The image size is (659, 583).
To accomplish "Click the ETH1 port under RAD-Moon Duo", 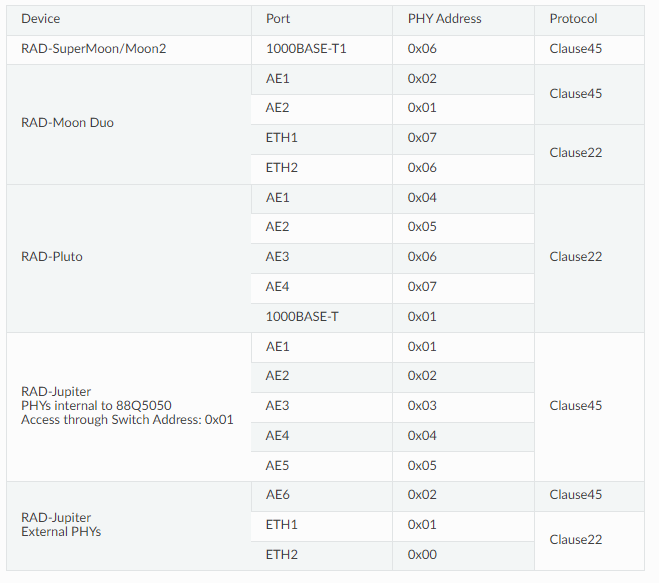I will coord(282,138).
